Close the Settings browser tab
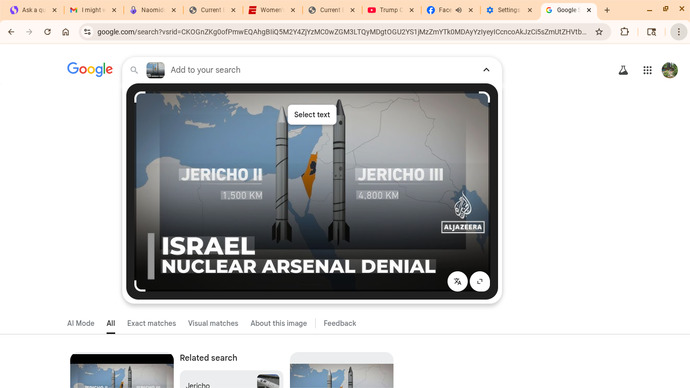This screenshot has width=690, height=388. point(530,10)
